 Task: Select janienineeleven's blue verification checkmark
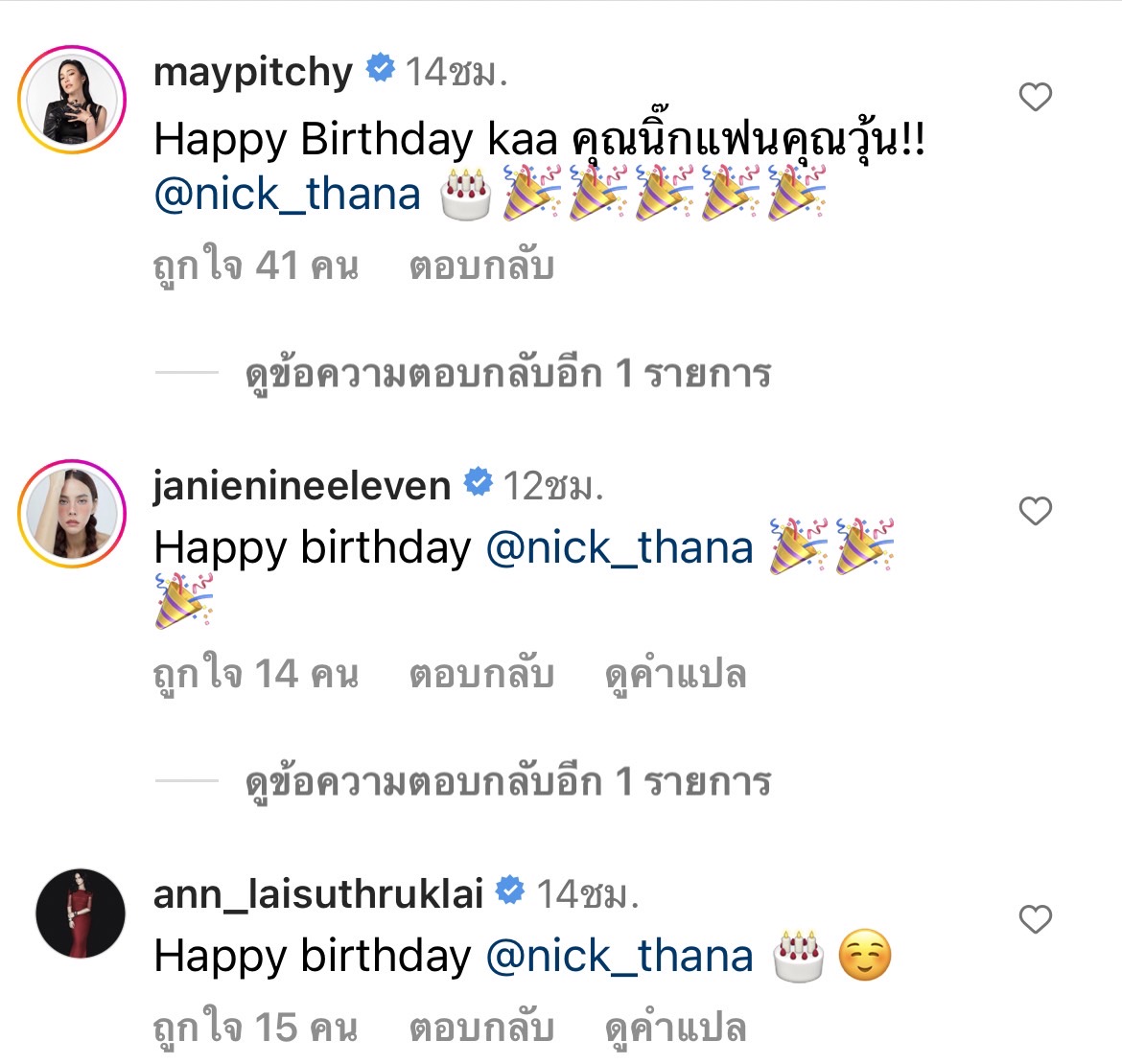click(479, 482)
